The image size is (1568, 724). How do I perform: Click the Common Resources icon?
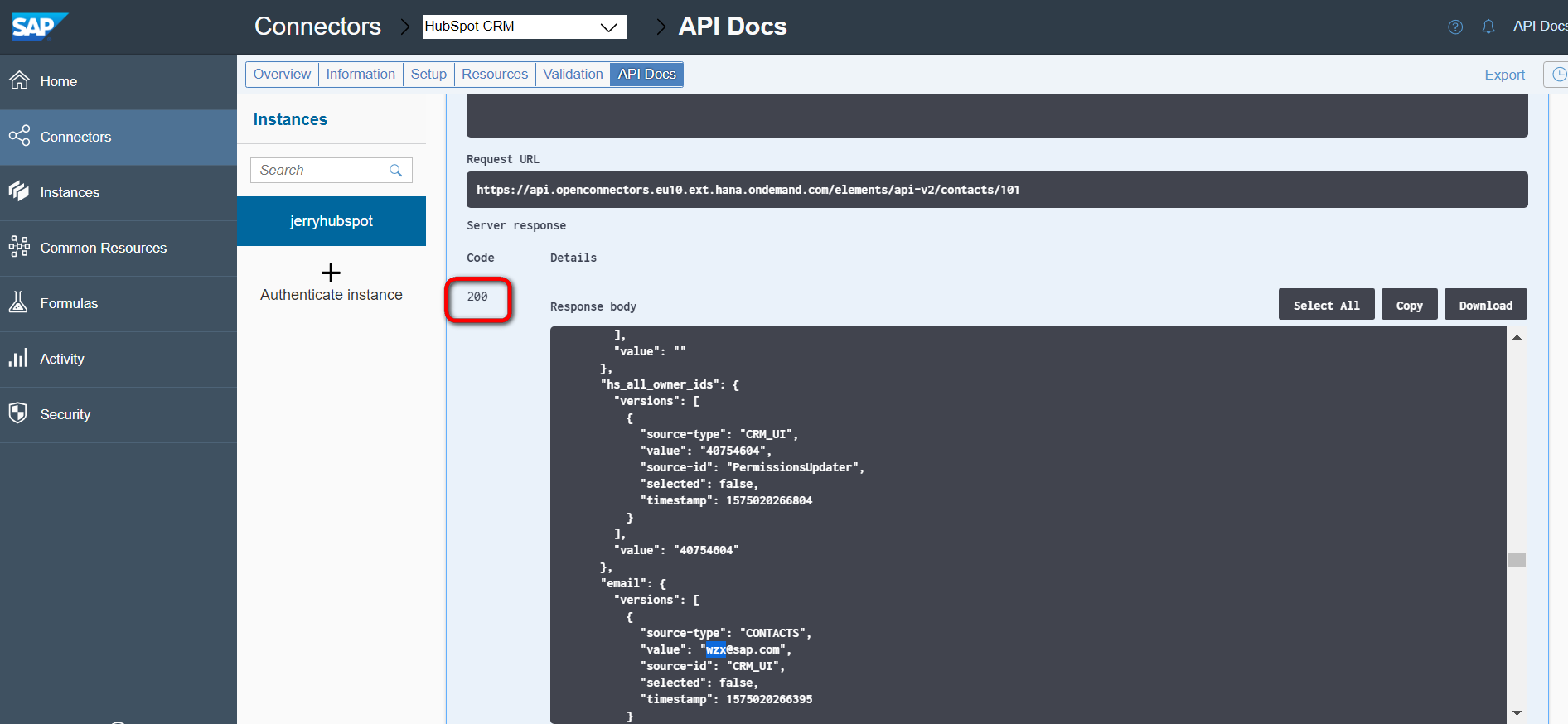[x=19, y=246]
